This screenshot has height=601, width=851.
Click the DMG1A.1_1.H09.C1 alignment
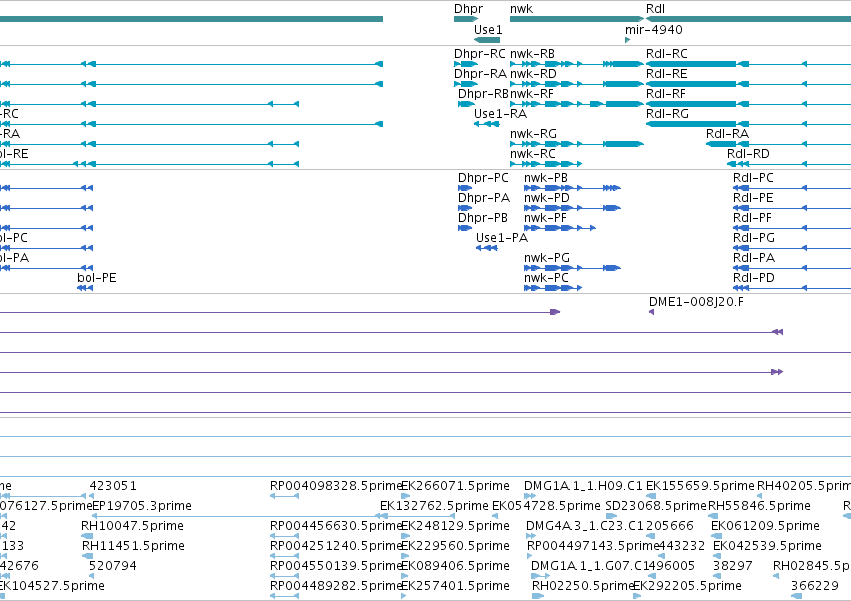(x=530, y=496)
